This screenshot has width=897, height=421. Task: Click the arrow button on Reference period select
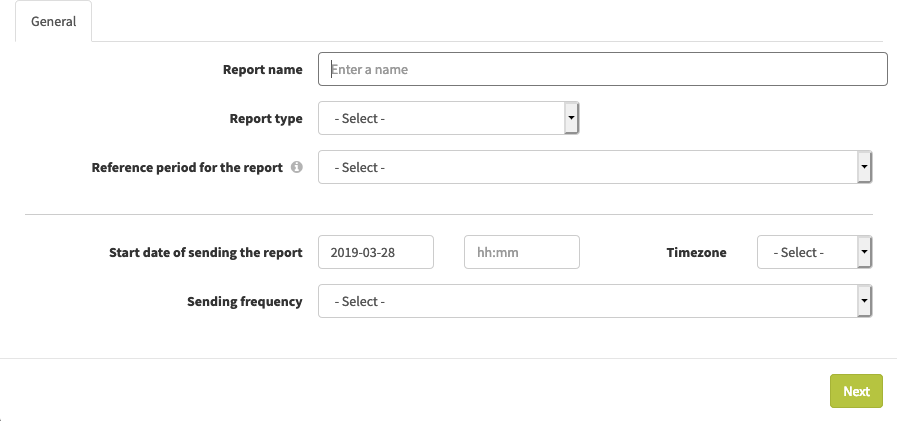(x=864, y=167)
